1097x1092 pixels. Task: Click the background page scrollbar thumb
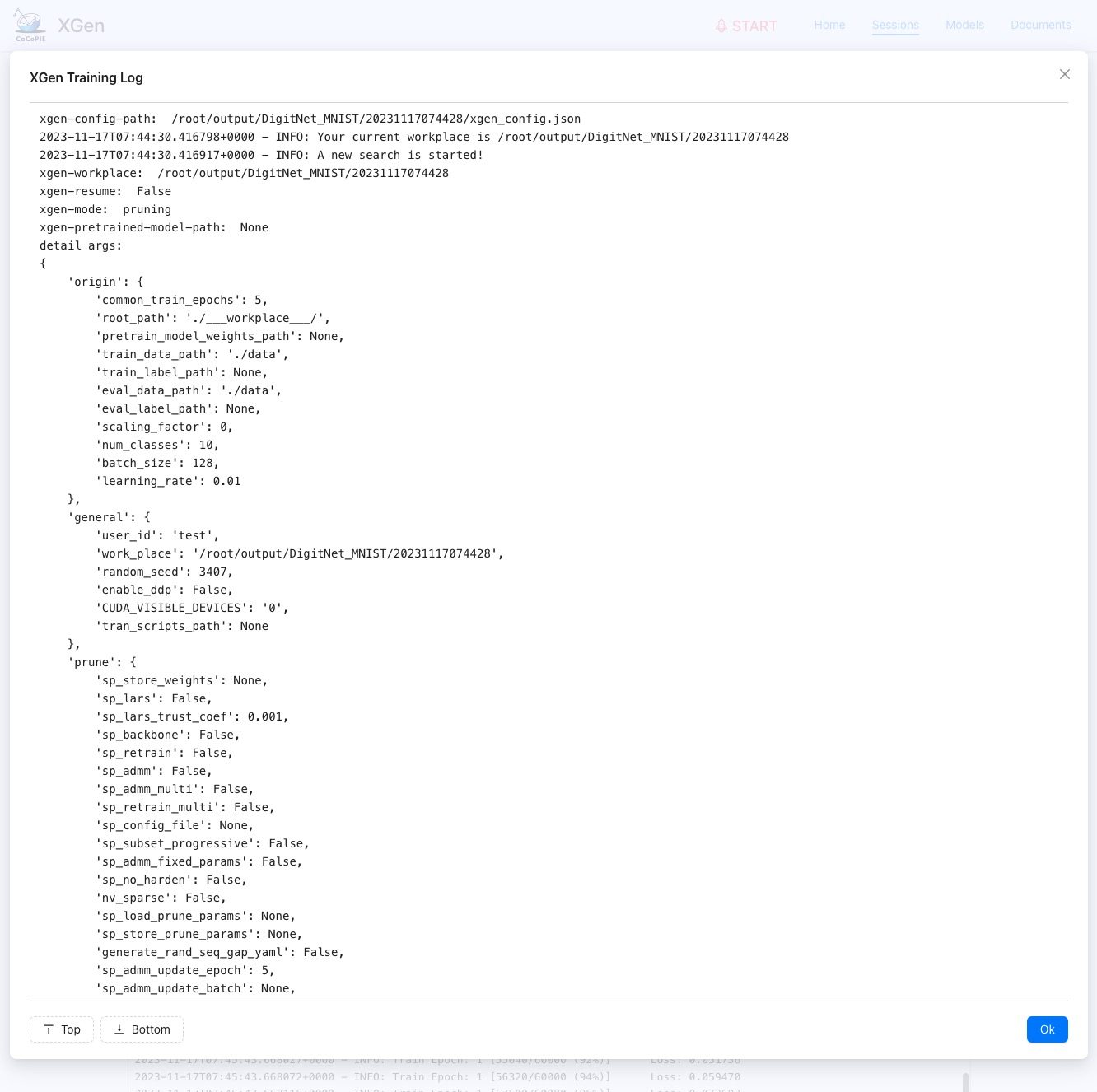(965, 1081)
